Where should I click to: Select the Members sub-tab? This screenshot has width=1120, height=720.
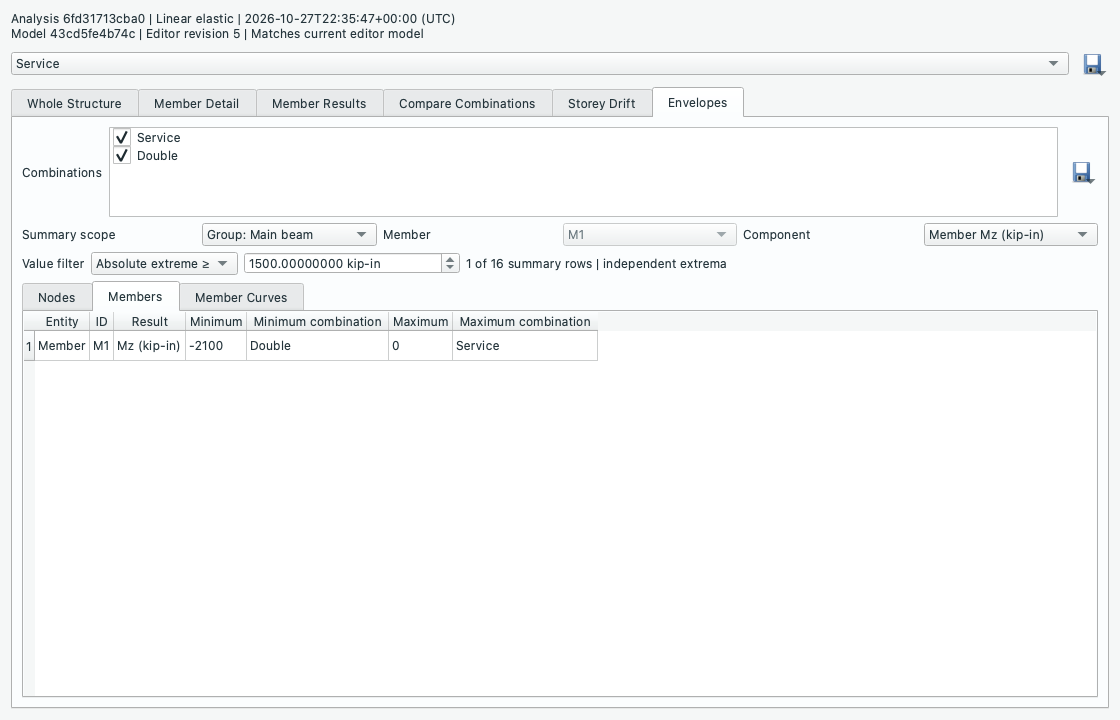tap(135, 296)
